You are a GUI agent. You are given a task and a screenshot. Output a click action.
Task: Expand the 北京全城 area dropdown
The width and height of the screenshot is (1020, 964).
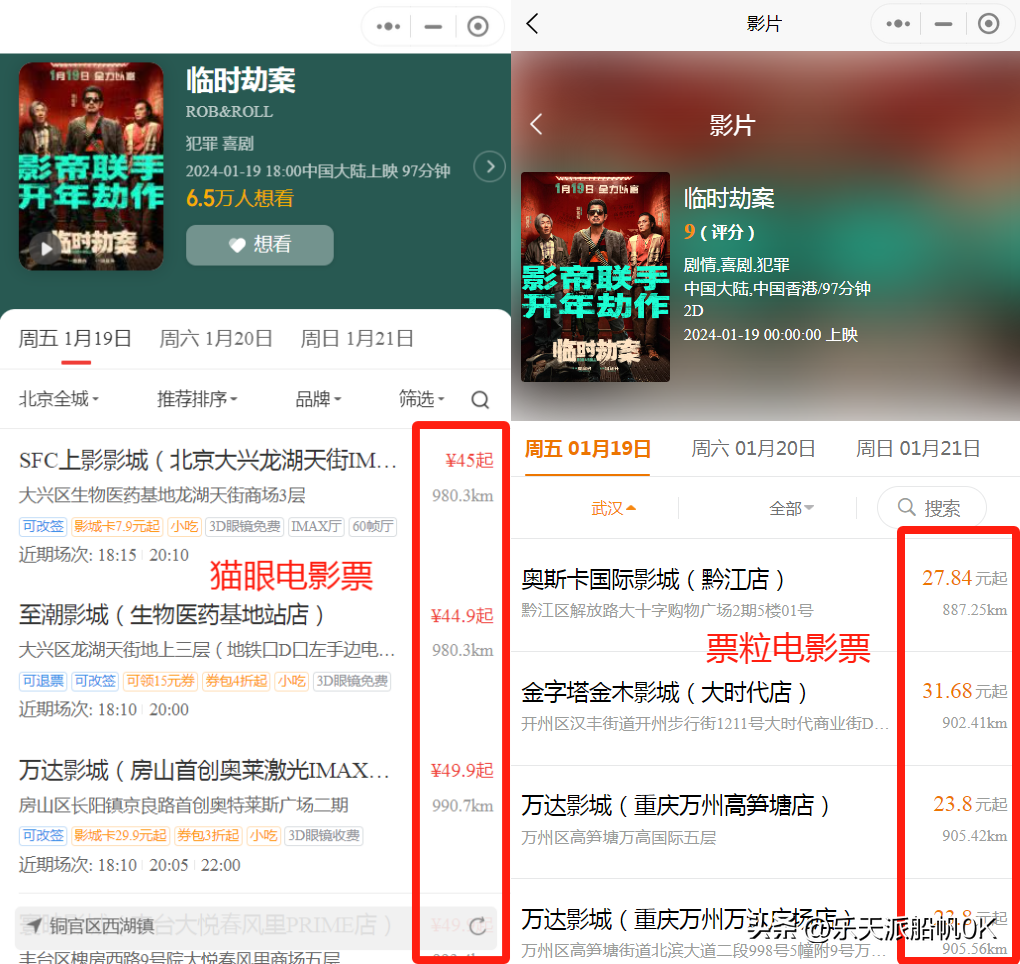pyautogui.click(x=59, y=399)
